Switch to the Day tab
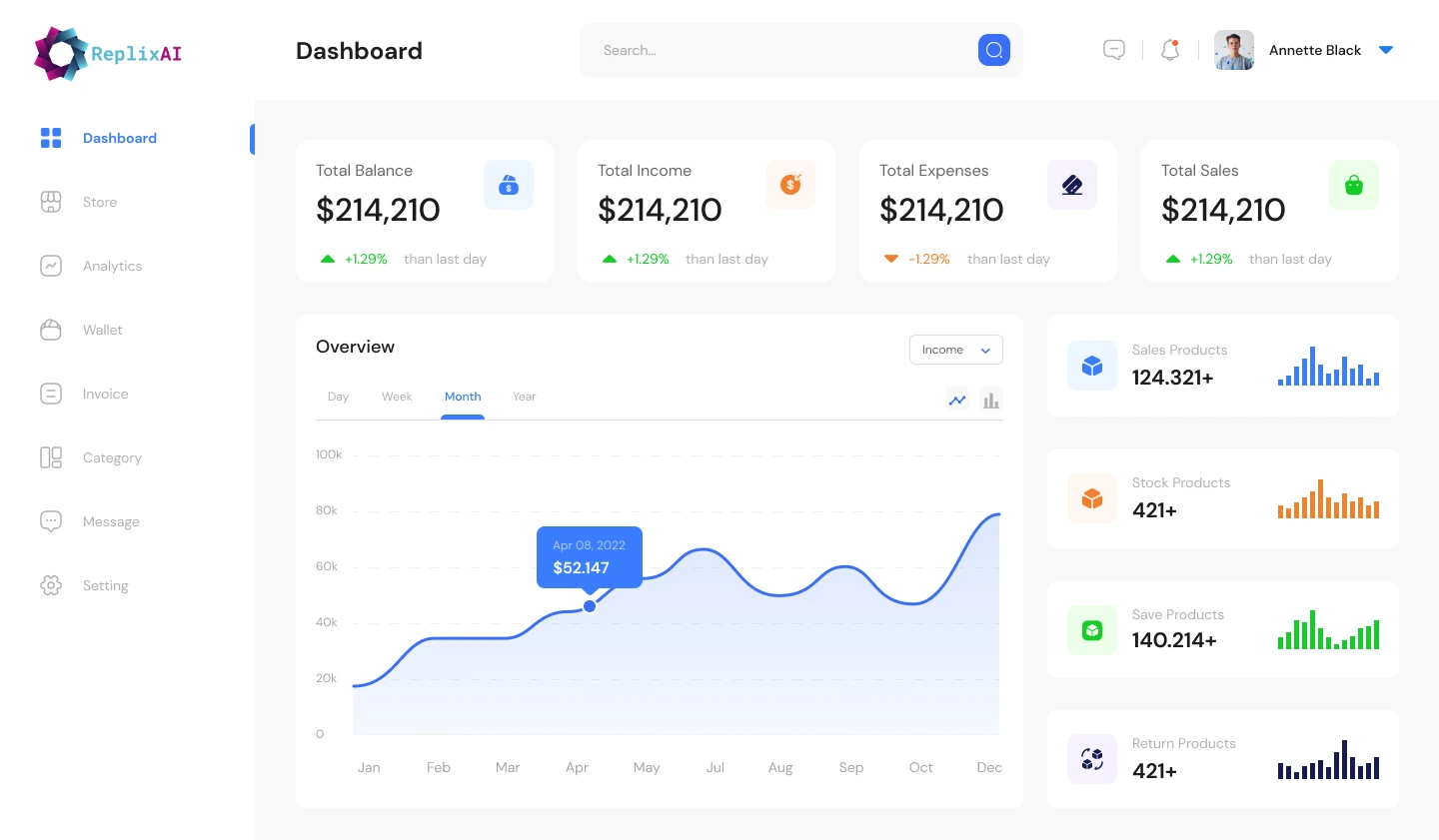This screenshot has height=840, width=1439. tap(338, 397)
